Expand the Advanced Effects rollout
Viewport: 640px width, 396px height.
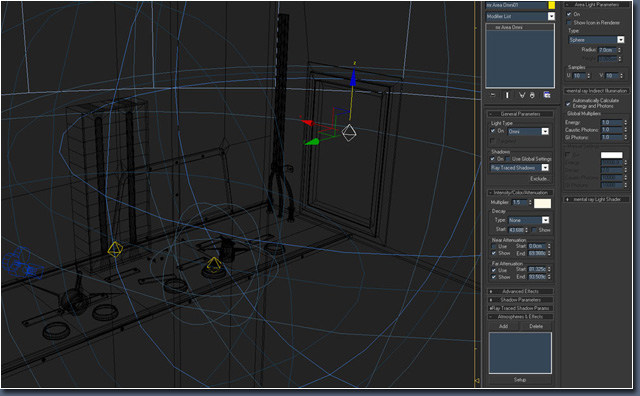pyautogui.click(x=520, y=291)
